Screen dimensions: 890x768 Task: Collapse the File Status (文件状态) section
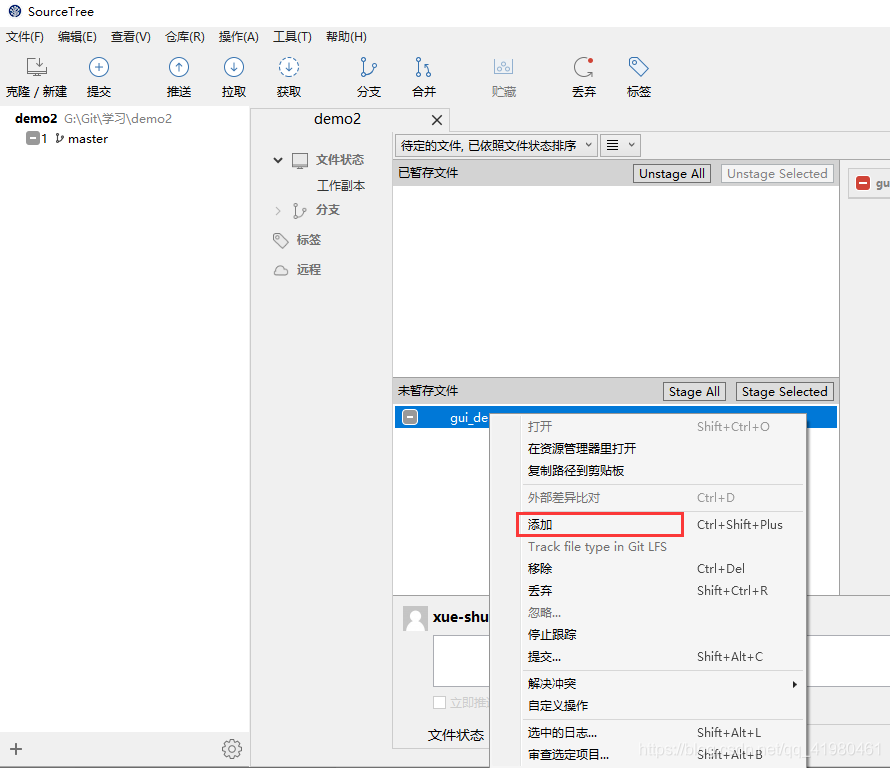click(278, 160)
